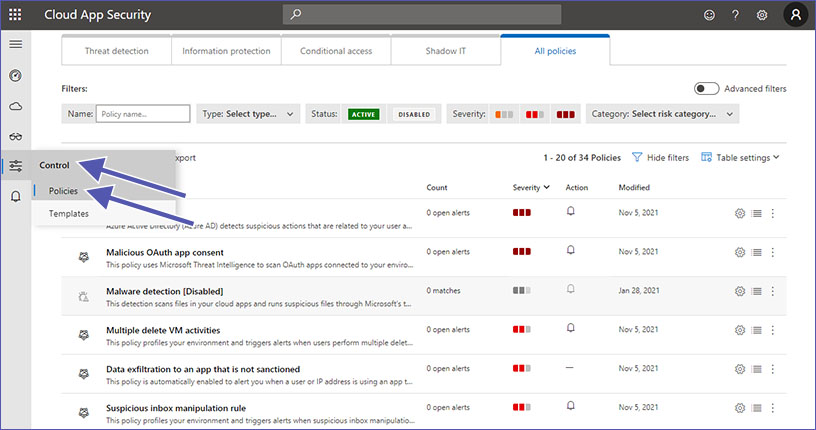Open the Discover cloud icon in sidebar
816x430 pixels.
coord(16,106)
